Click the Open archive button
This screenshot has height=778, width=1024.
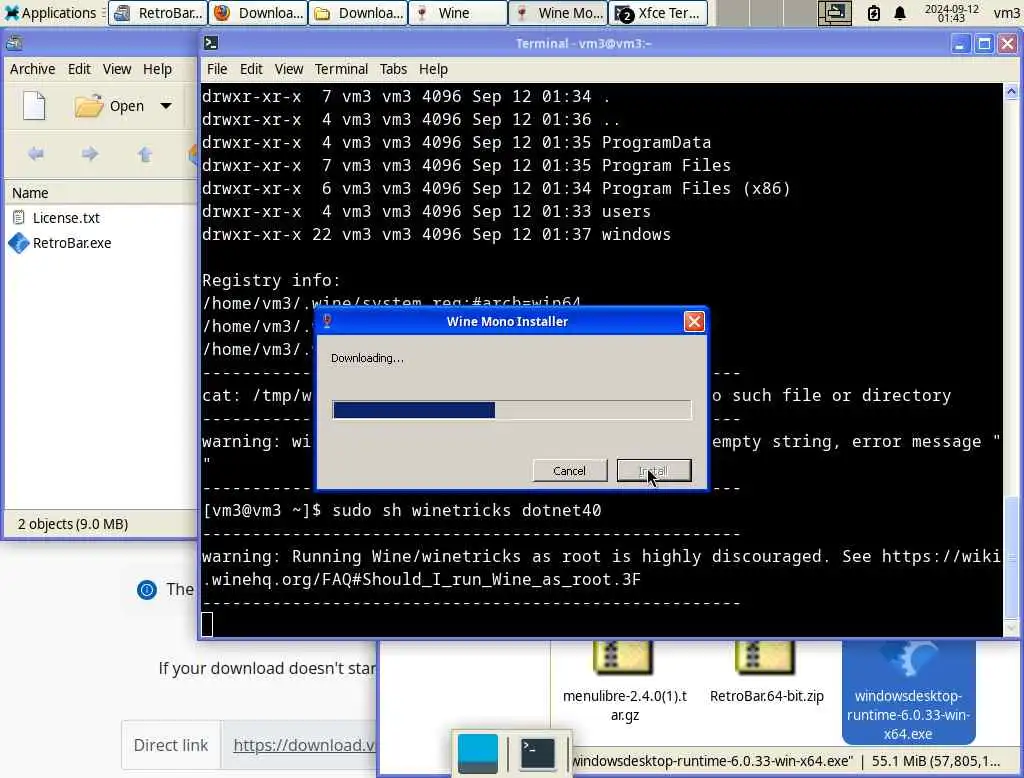click(109, 106)
